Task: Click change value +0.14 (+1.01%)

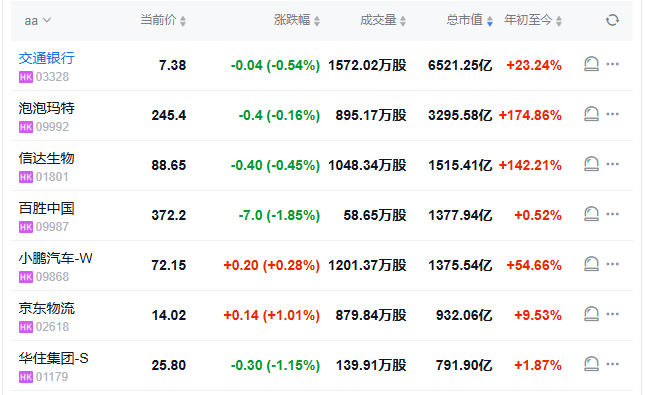Action: pos(271,316)
